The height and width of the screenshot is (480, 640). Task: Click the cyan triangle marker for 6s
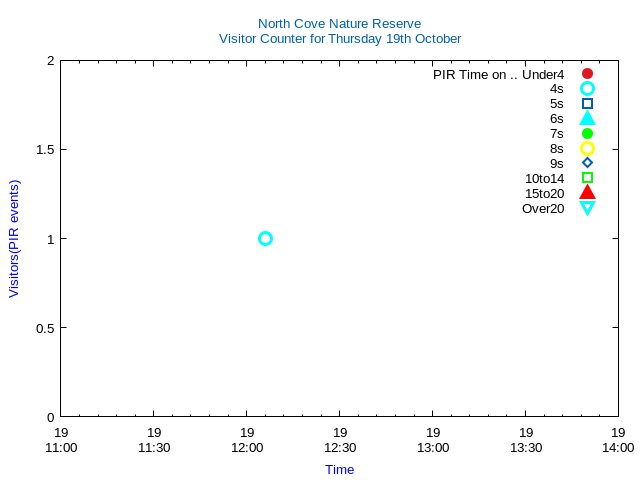587,118
